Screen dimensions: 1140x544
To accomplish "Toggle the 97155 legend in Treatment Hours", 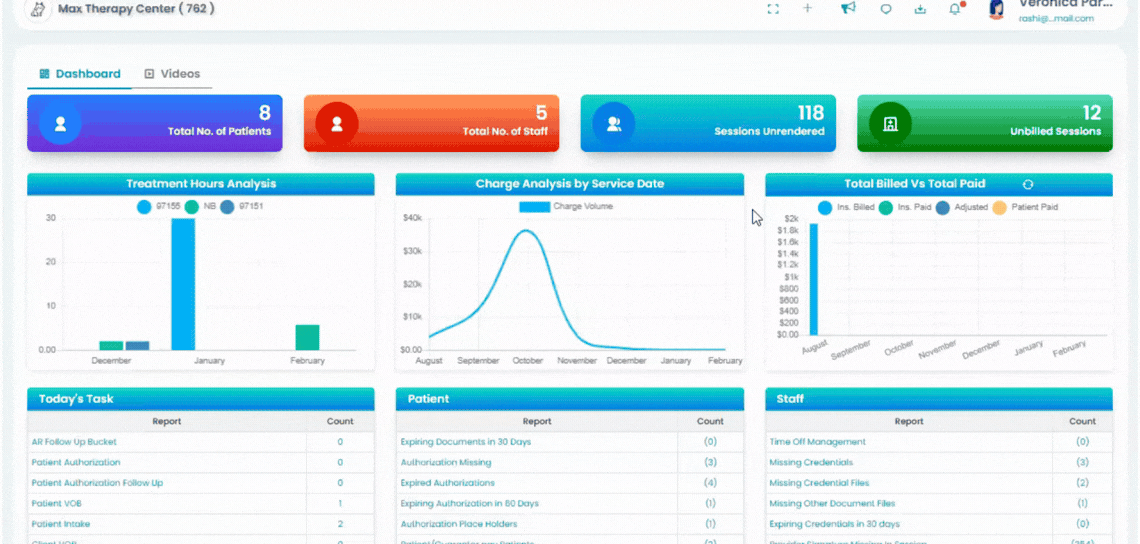I will (x=144, y=207).
